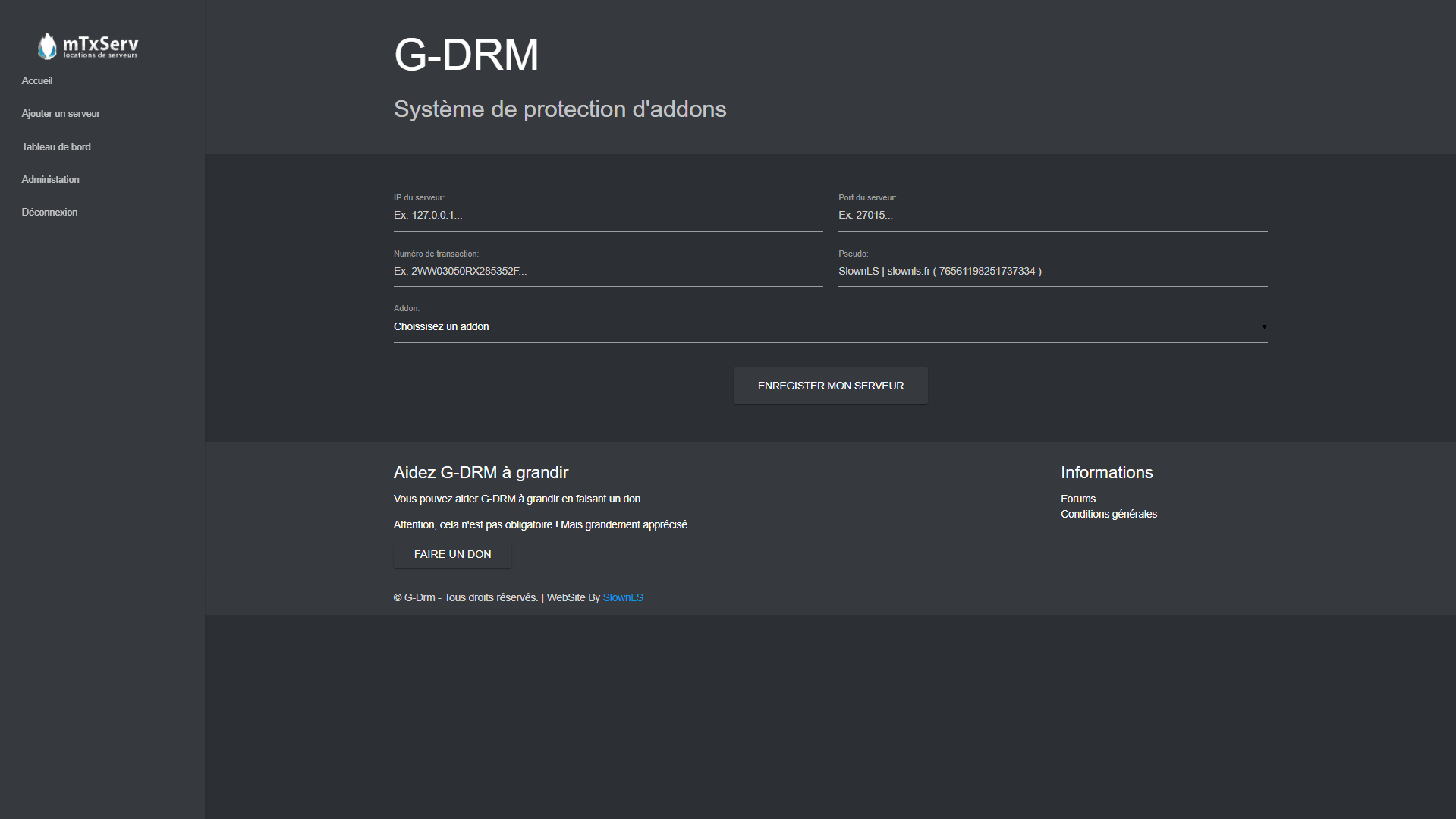Open the Choisissez un addon dropdown
The height and width of the screenshot is (819, 1456).
(830, 327)
